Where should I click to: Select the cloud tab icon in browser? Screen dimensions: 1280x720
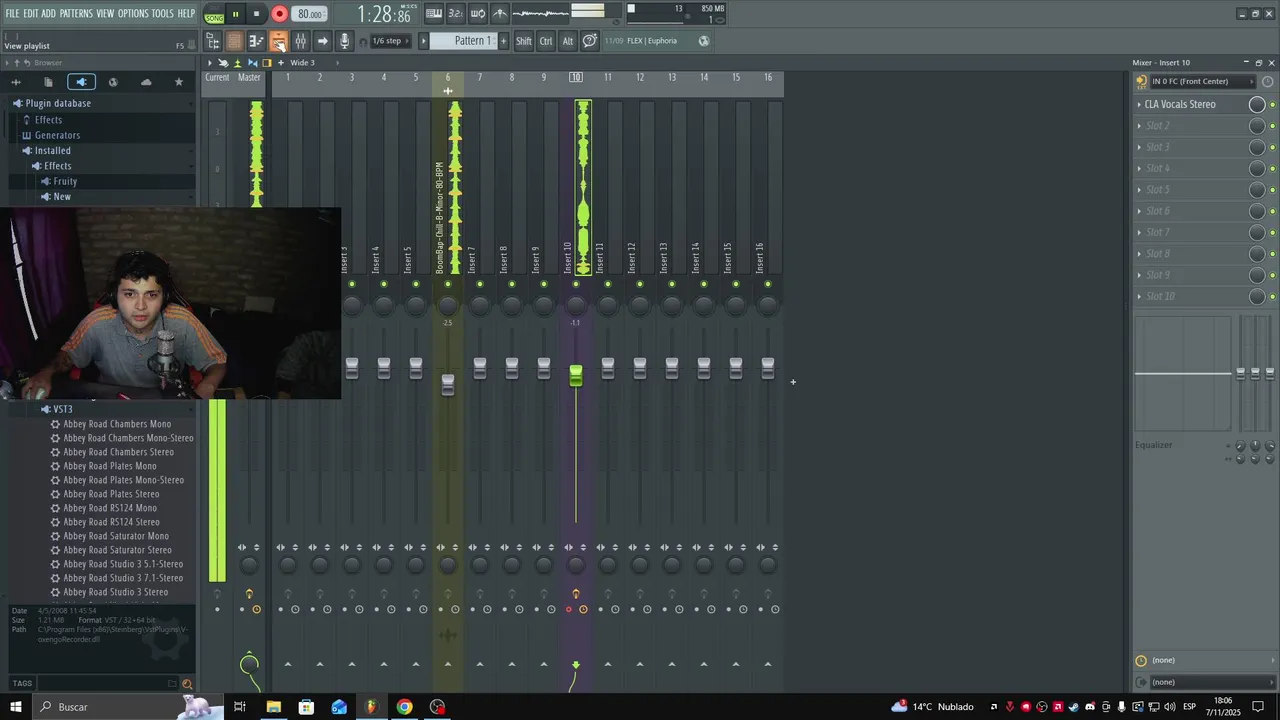click(146, 82)
